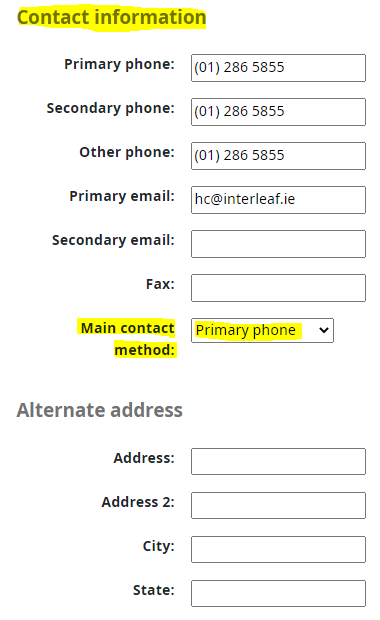Click the City label text
380x620 pixels.
point(159,546)
